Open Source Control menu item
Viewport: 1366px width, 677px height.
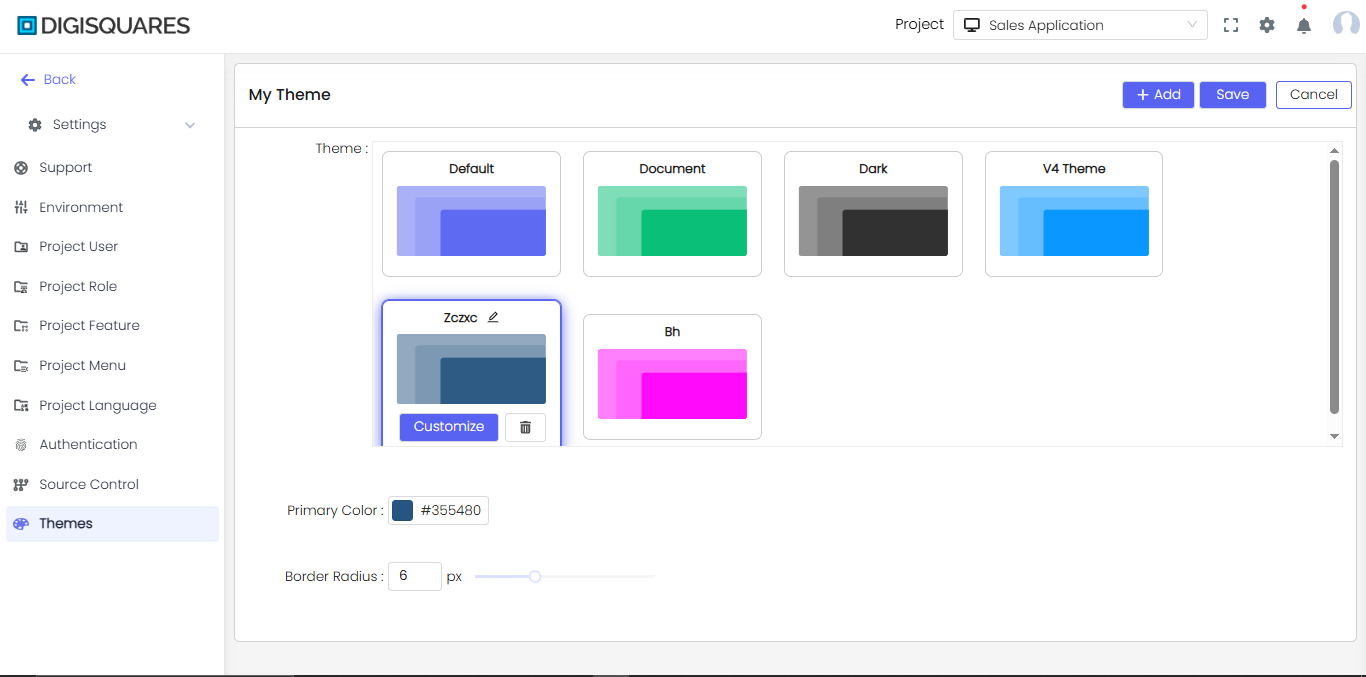pyautogui.click(x=112, y=485)
